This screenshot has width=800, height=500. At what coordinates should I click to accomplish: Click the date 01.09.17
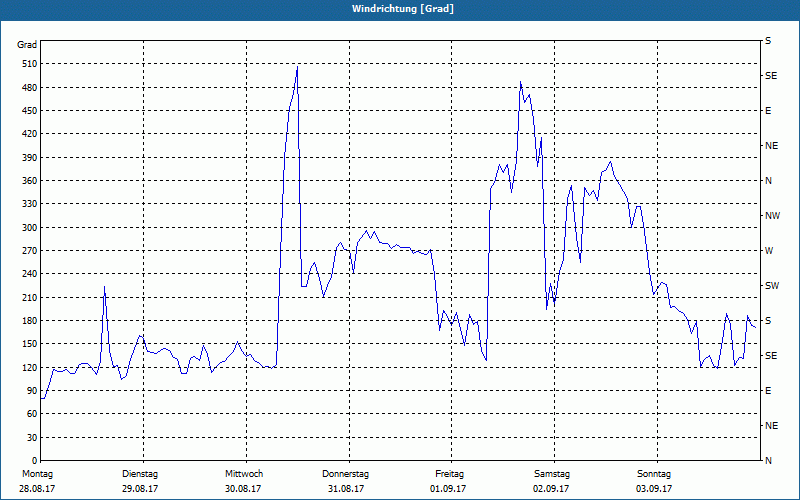(x=448, y=489)
